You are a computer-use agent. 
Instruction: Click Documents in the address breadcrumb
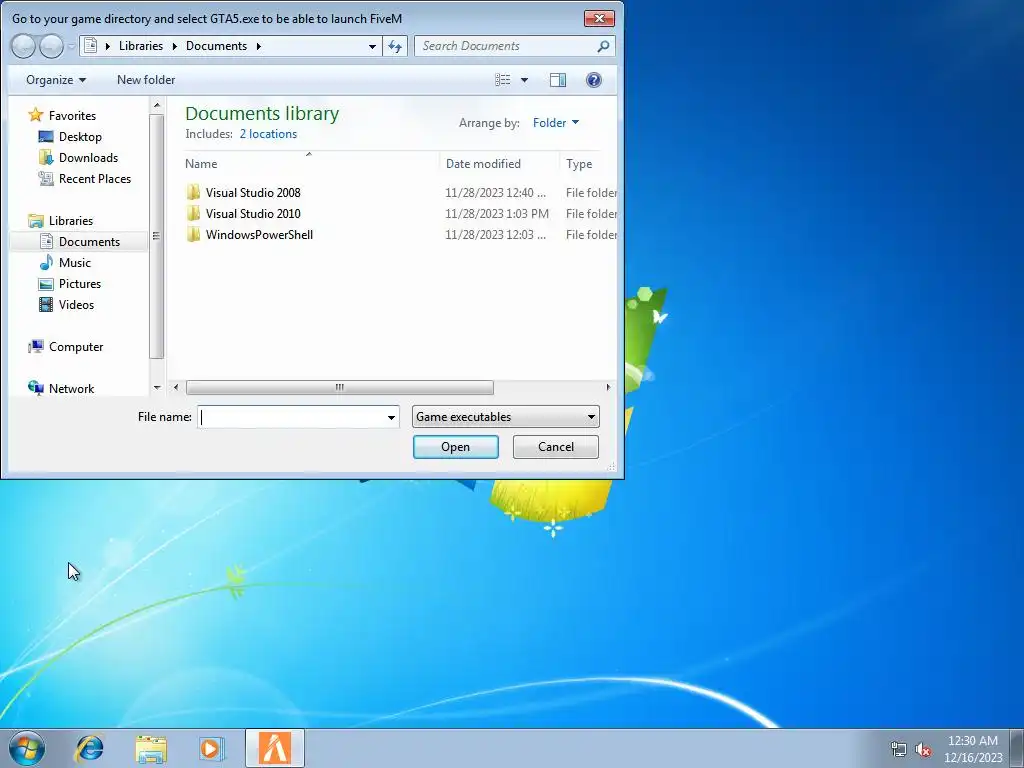pyautogui.click(x=216, y=46)
